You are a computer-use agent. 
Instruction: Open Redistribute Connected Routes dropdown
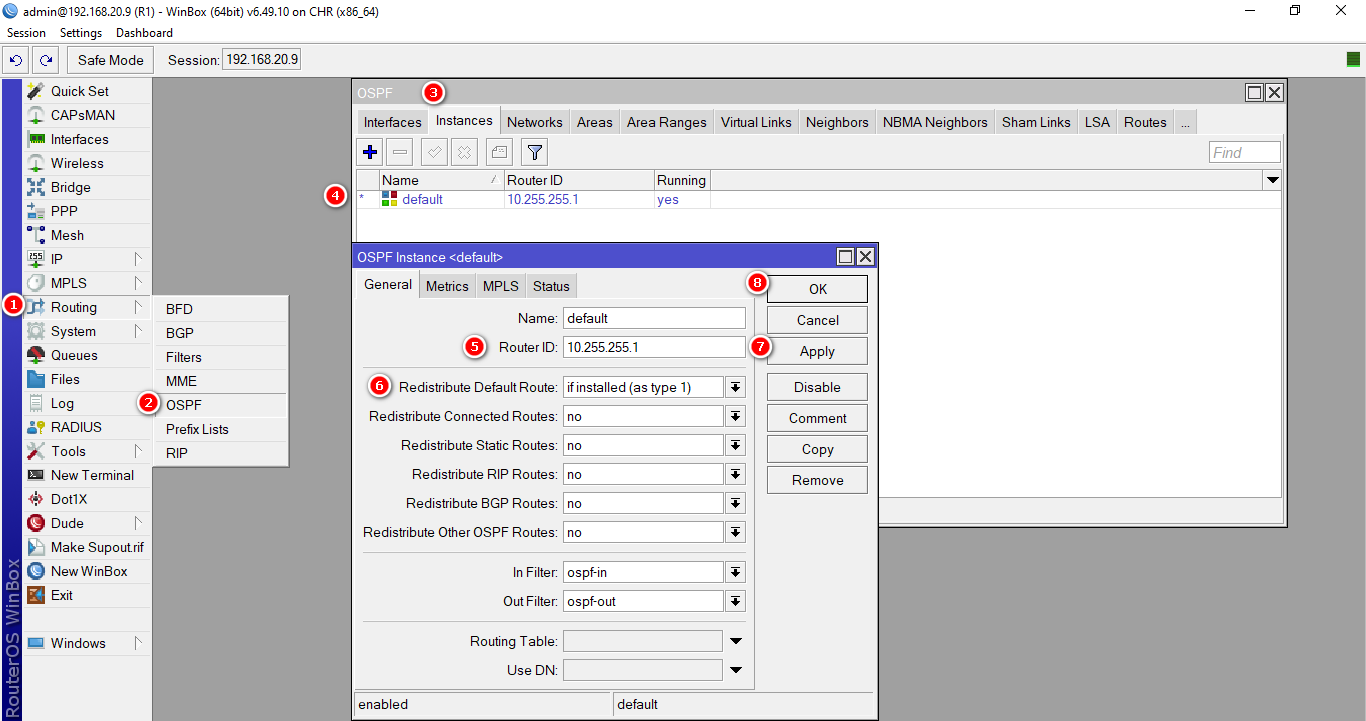coord(736,416)
